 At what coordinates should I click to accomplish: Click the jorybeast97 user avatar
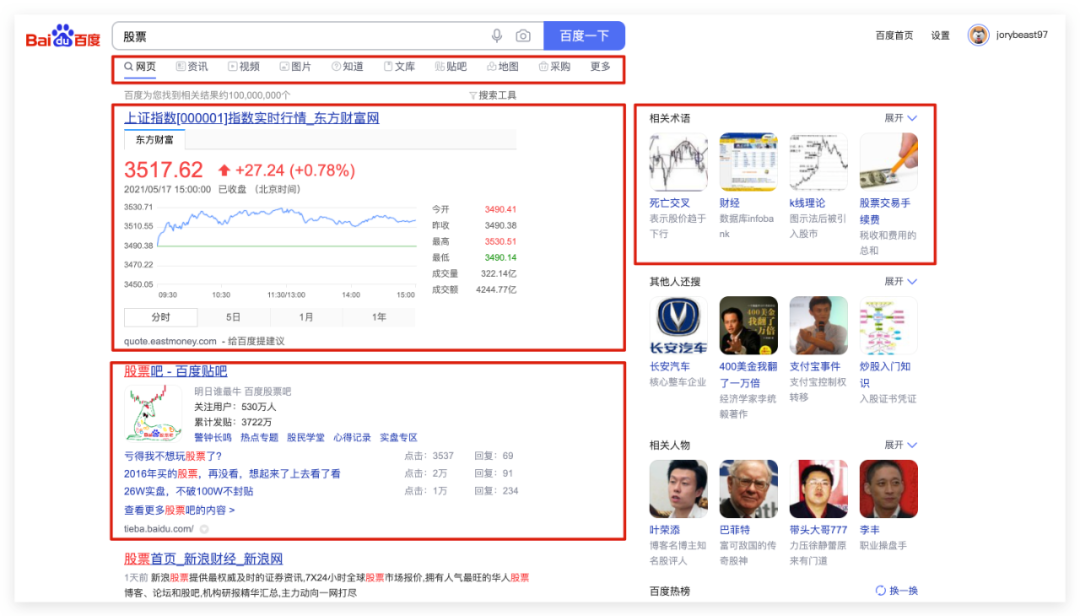tap(978, 34)
